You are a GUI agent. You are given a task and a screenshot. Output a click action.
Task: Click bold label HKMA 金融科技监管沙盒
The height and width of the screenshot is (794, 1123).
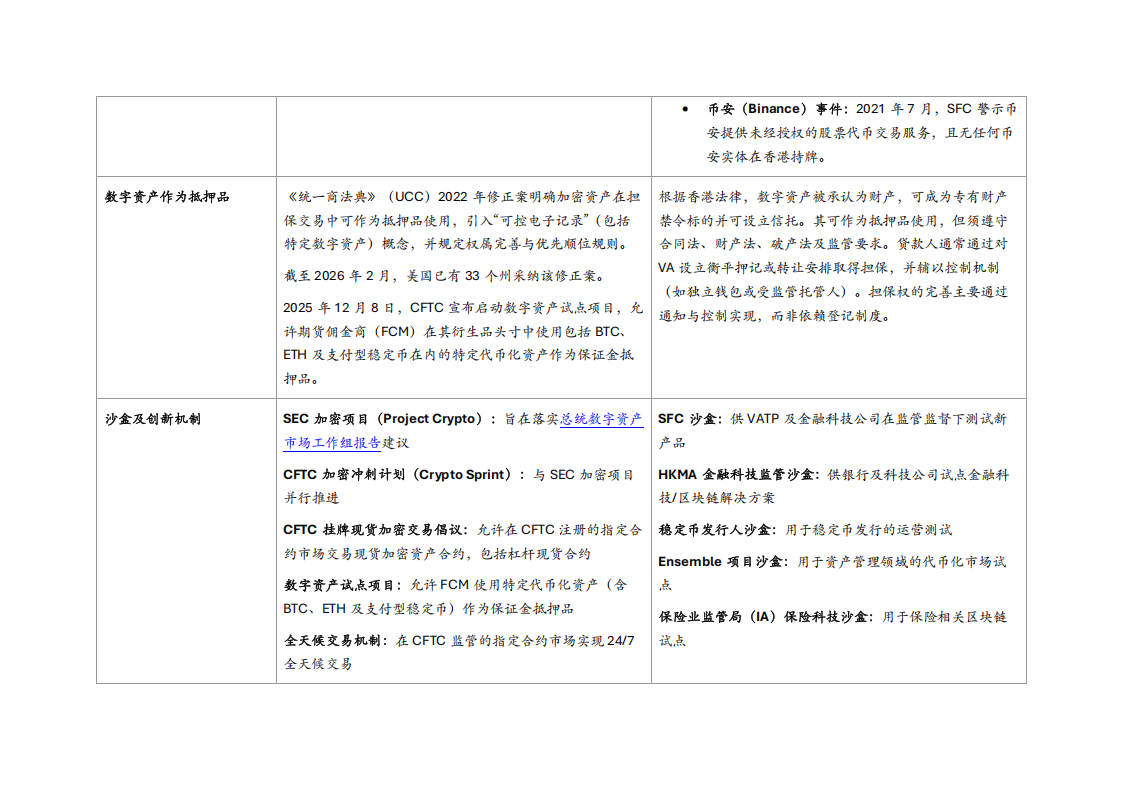pos(736,475)
